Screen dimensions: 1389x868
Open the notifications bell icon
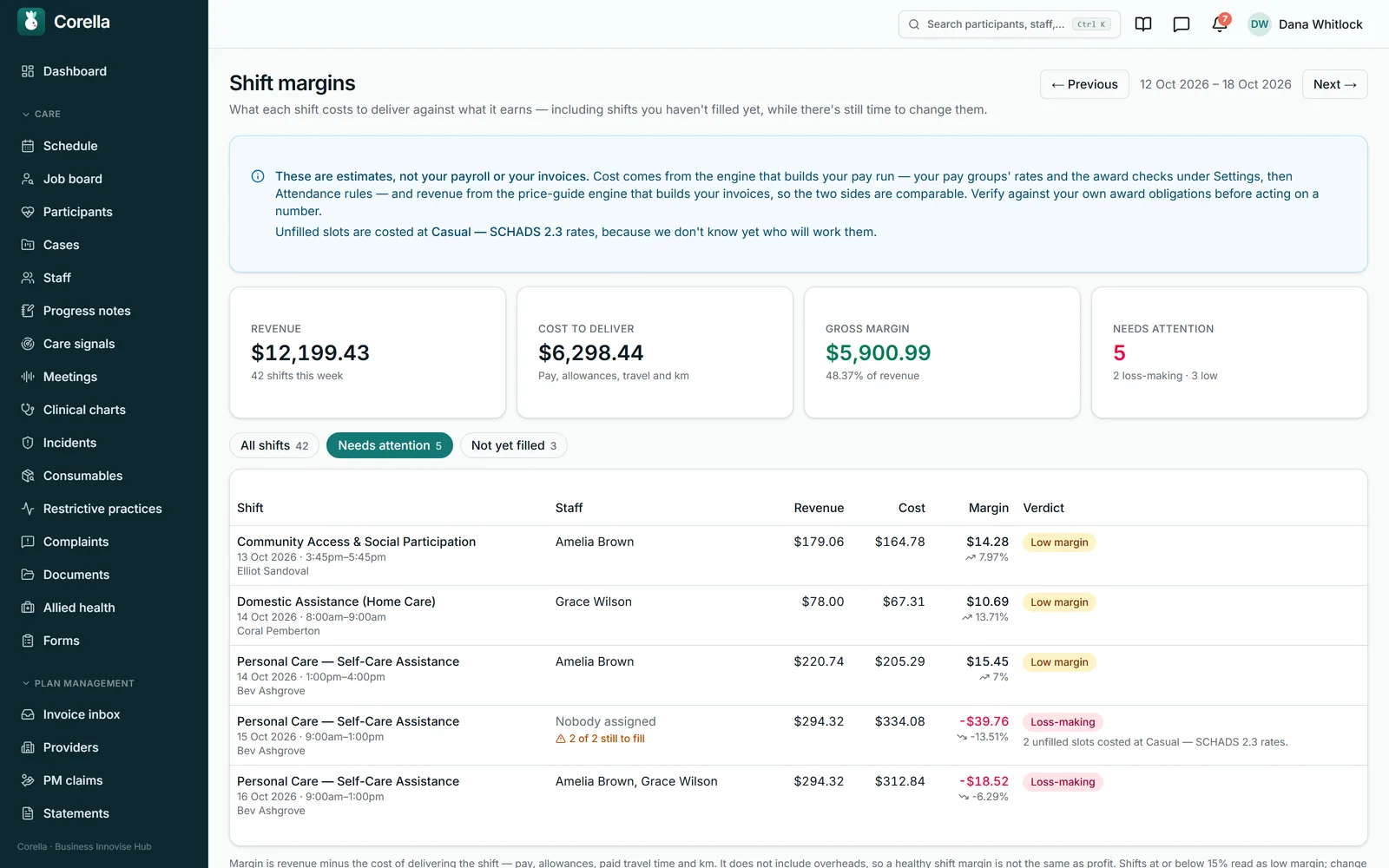coord(1220,24)
